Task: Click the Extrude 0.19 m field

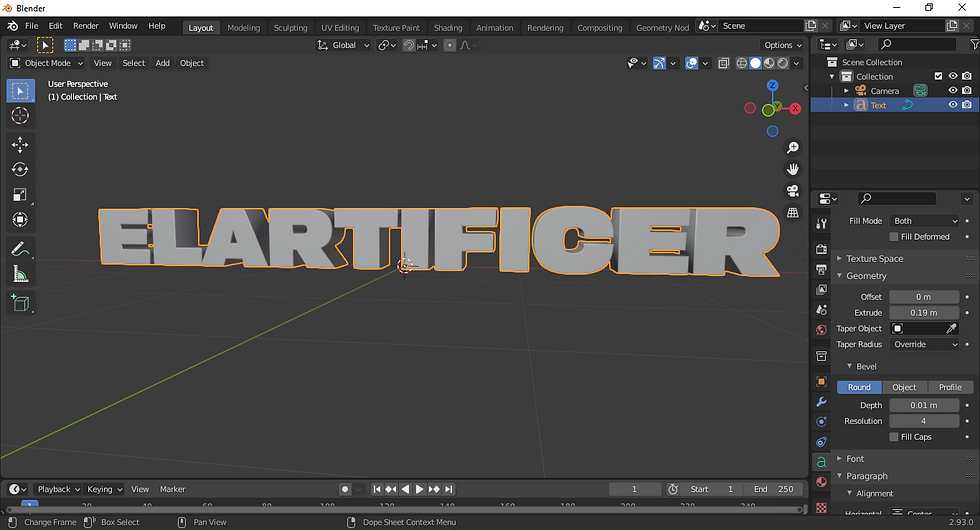Action: (924, 312)
